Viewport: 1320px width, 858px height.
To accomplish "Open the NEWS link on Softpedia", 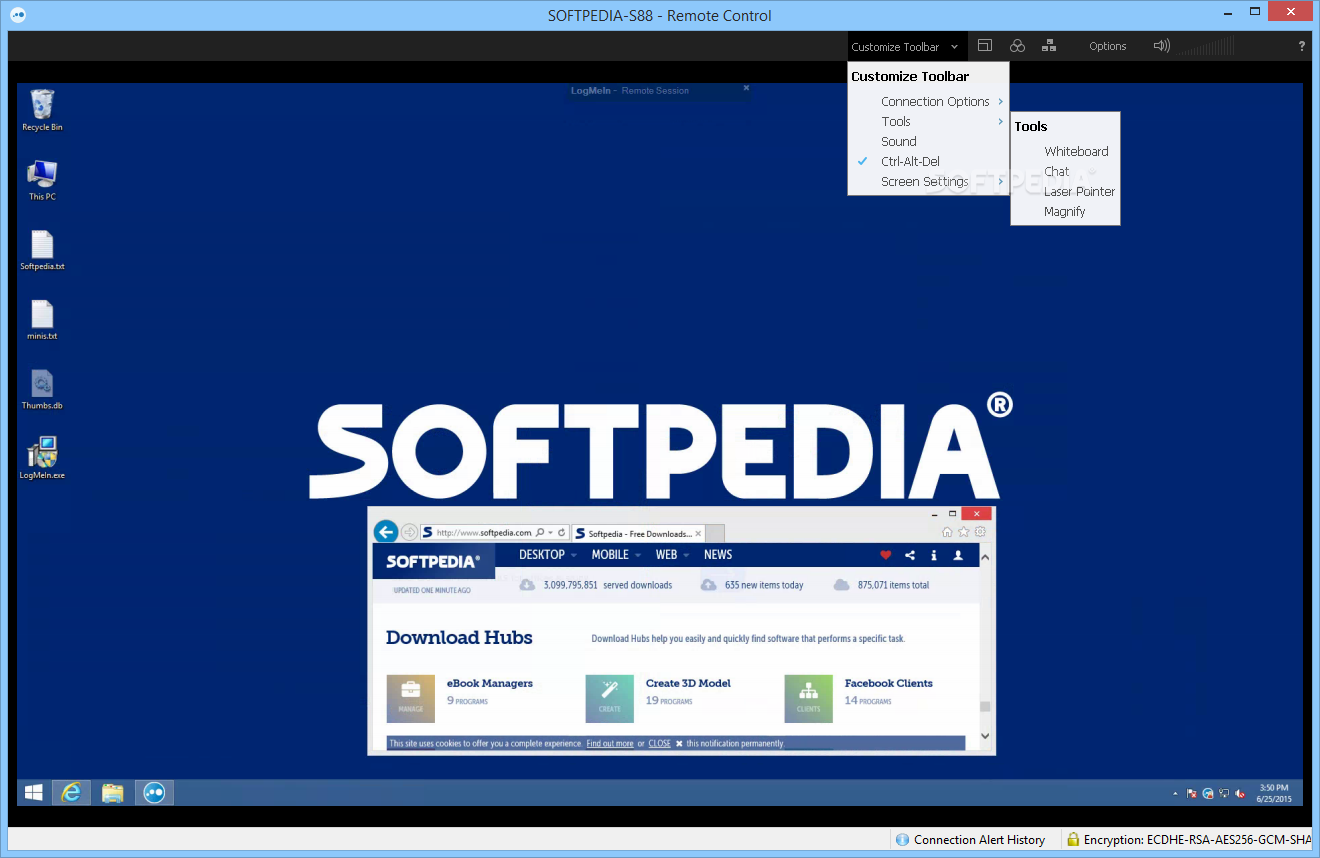I will (x=718, y=555).
